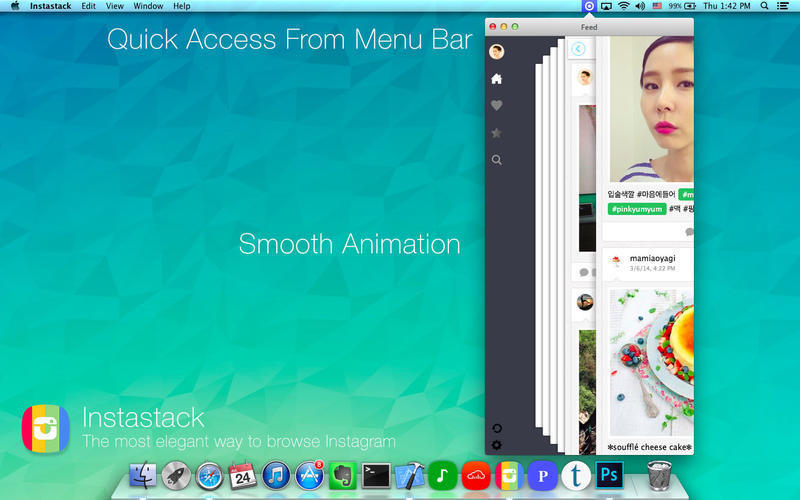
Task: Open the red cloud app in Dock
Action: coord(476,475)
